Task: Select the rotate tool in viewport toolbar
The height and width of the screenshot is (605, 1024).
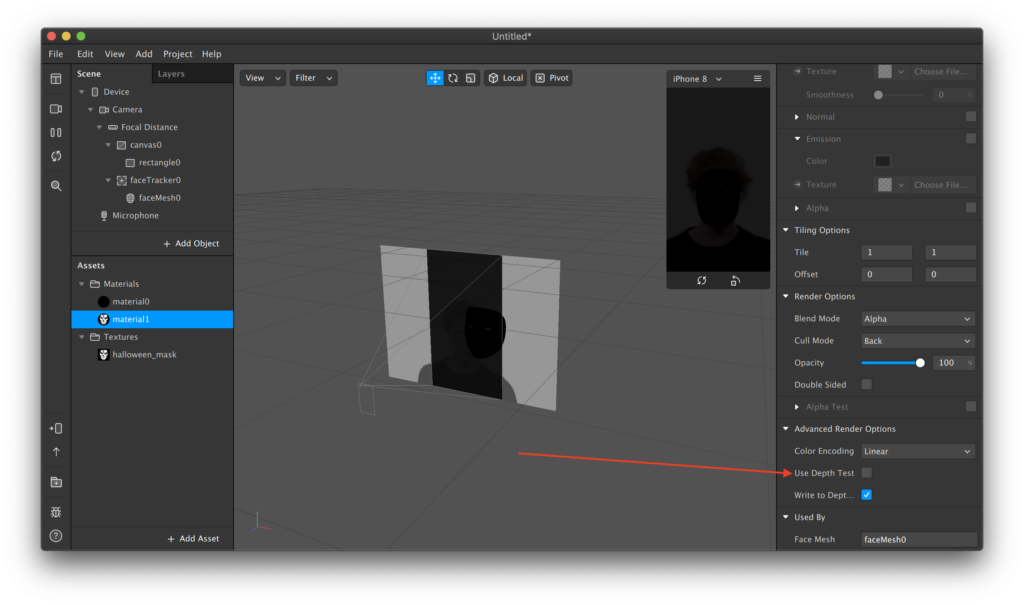Action: (x=453, y=78)
